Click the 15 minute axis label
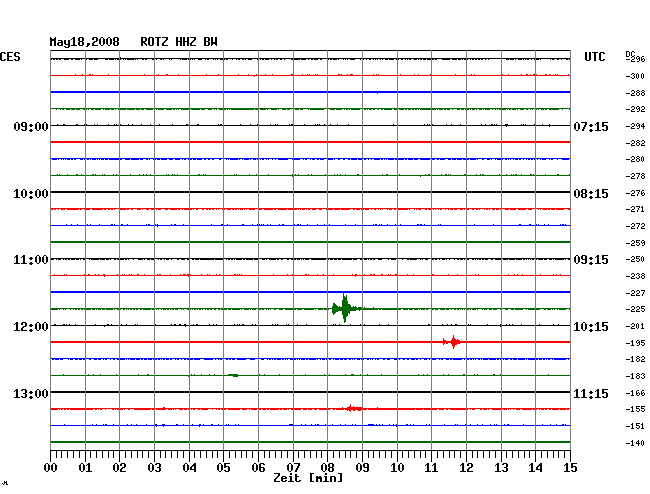This screenshot has height=494, width=650. point(570,467)
